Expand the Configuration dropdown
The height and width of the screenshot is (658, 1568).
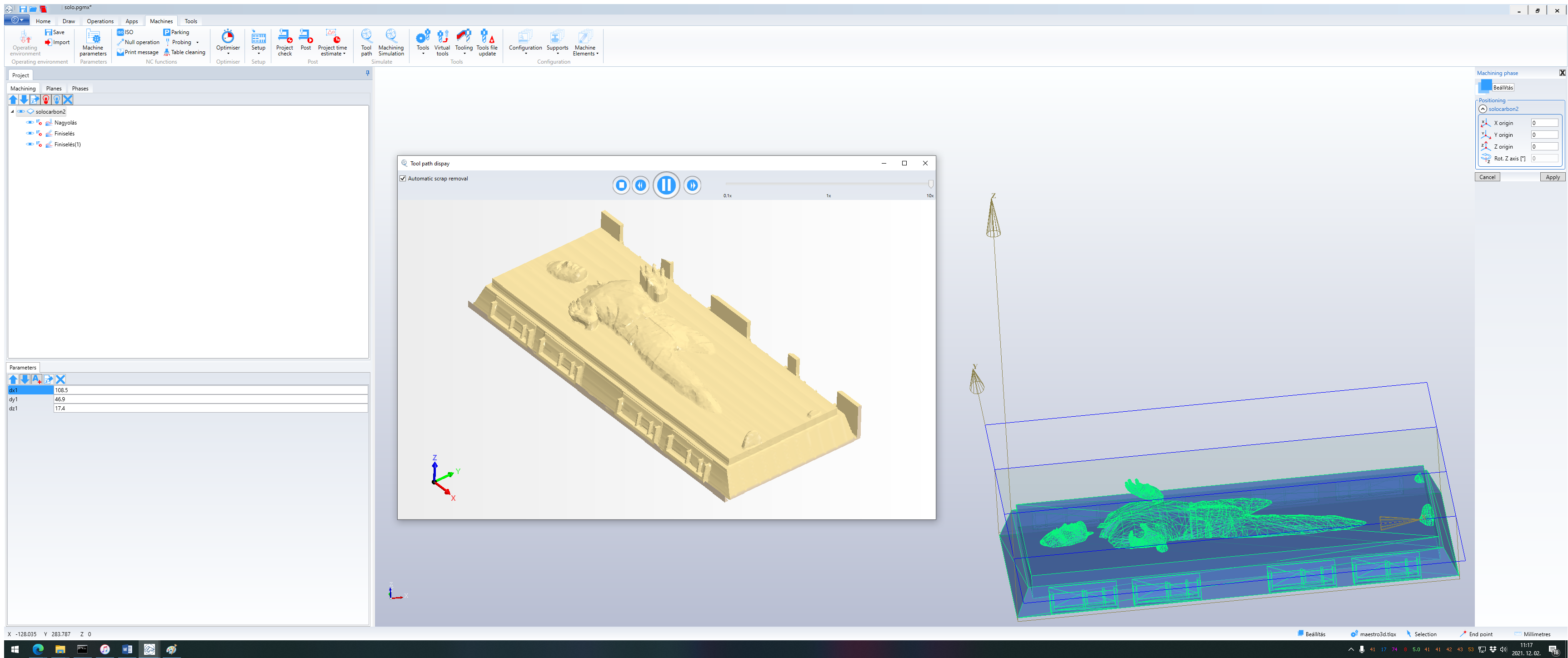[525, 53]
